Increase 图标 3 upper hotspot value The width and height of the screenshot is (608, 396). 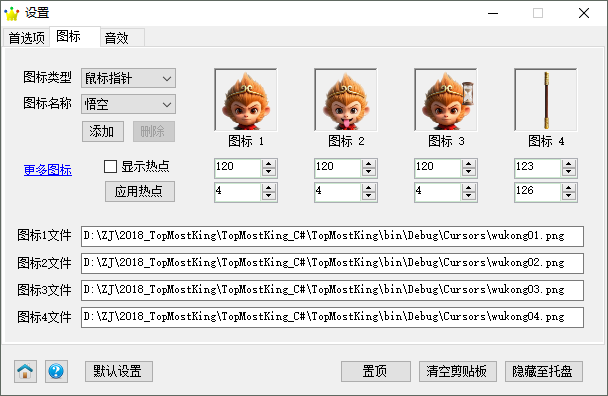469,164
